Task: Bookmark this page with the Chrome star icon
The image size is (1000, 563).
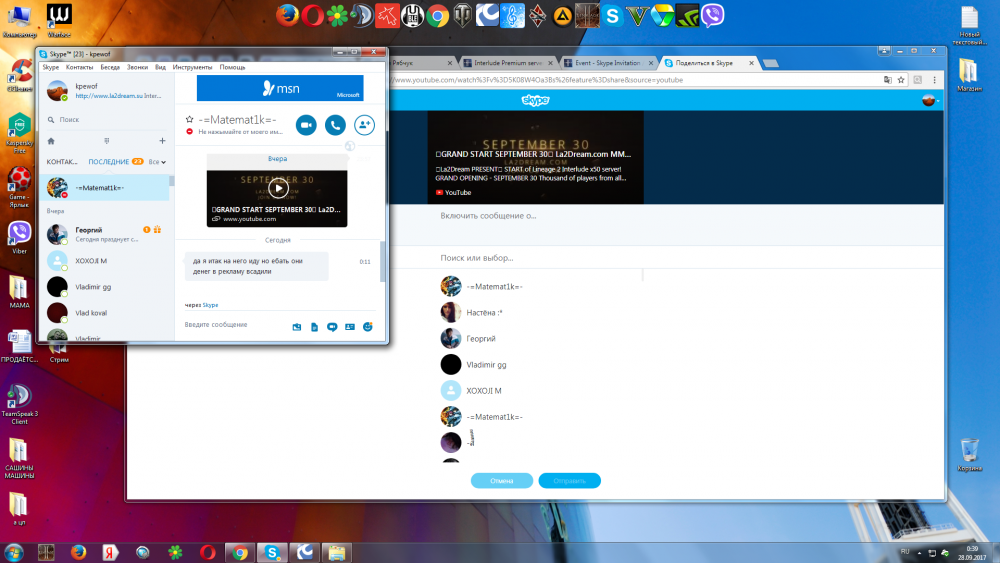Action: coord(903,80)
